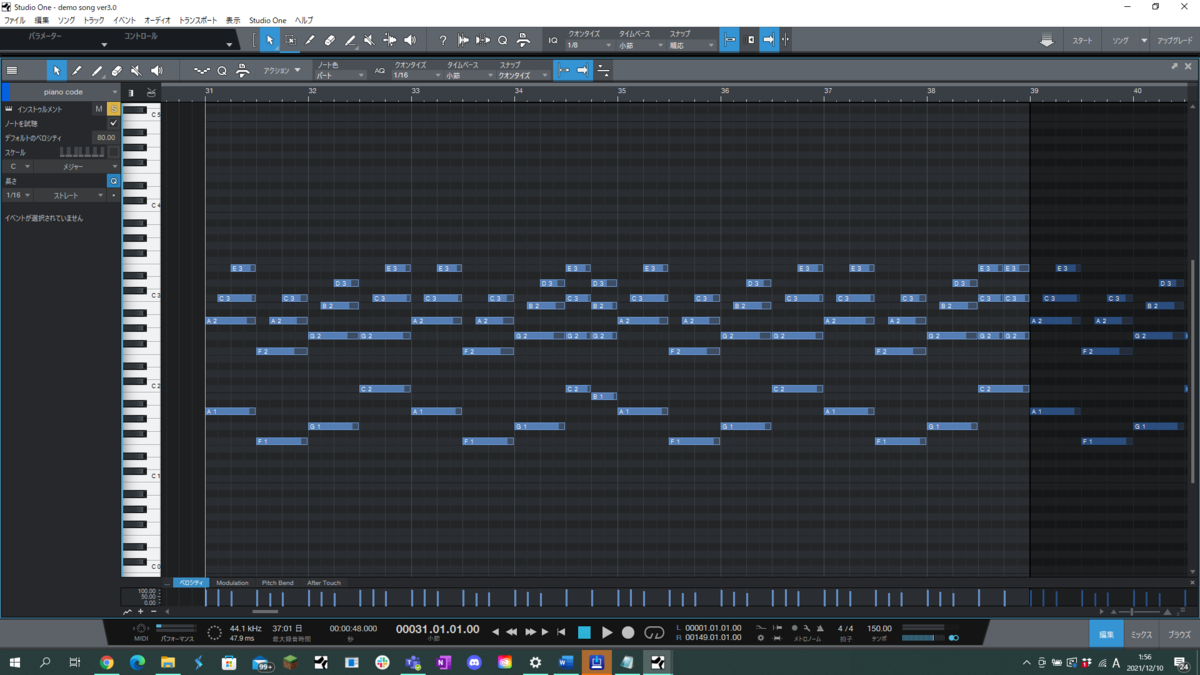Select the editor Mute tool
Image resolution: width=1200 pixels, height=675 pixels.
137,71
